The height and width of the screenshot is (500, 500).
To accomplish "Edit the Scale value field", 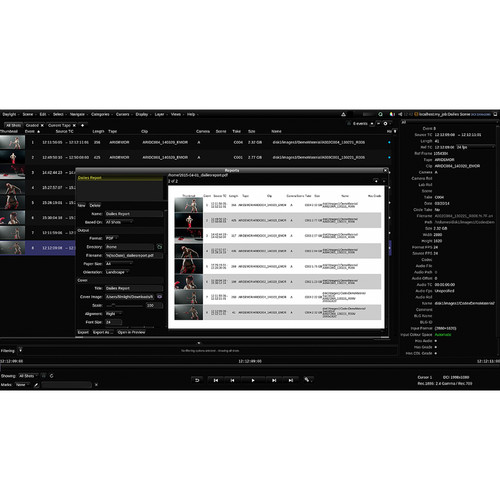I will point(154,305).
